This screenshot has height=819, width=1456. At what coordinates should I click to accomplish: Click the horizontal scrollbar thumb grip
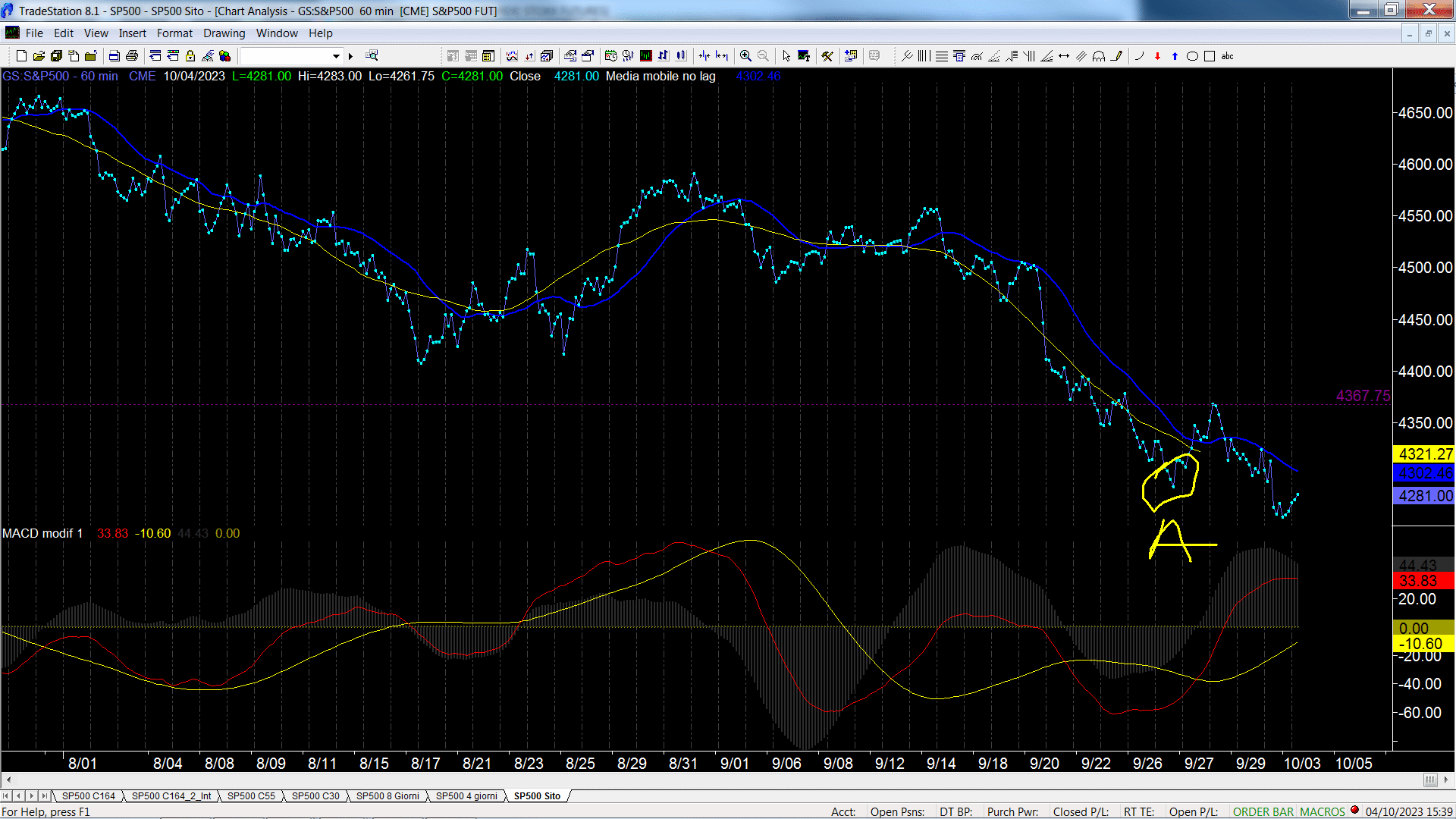pyautogui.click(x=1430, y=780)
